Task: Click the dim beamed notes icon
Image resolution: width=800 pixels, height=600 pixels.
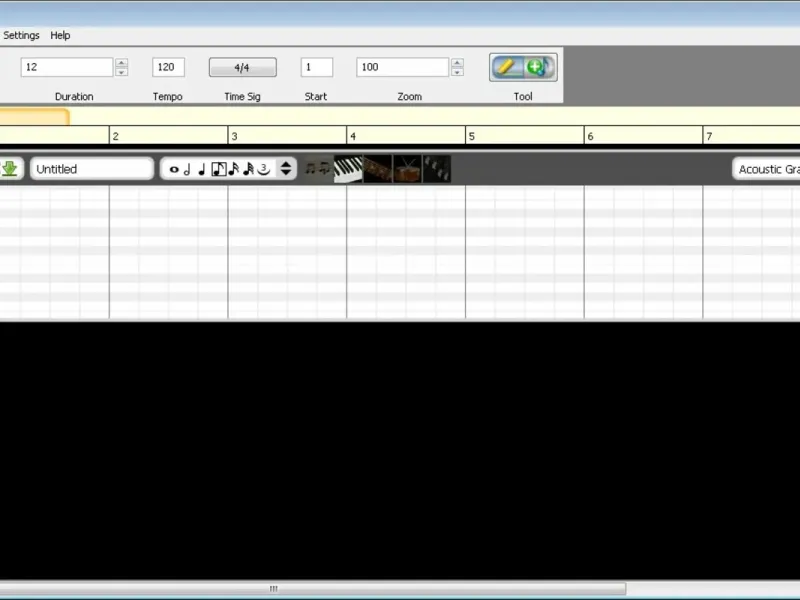Action: point(317,168)
